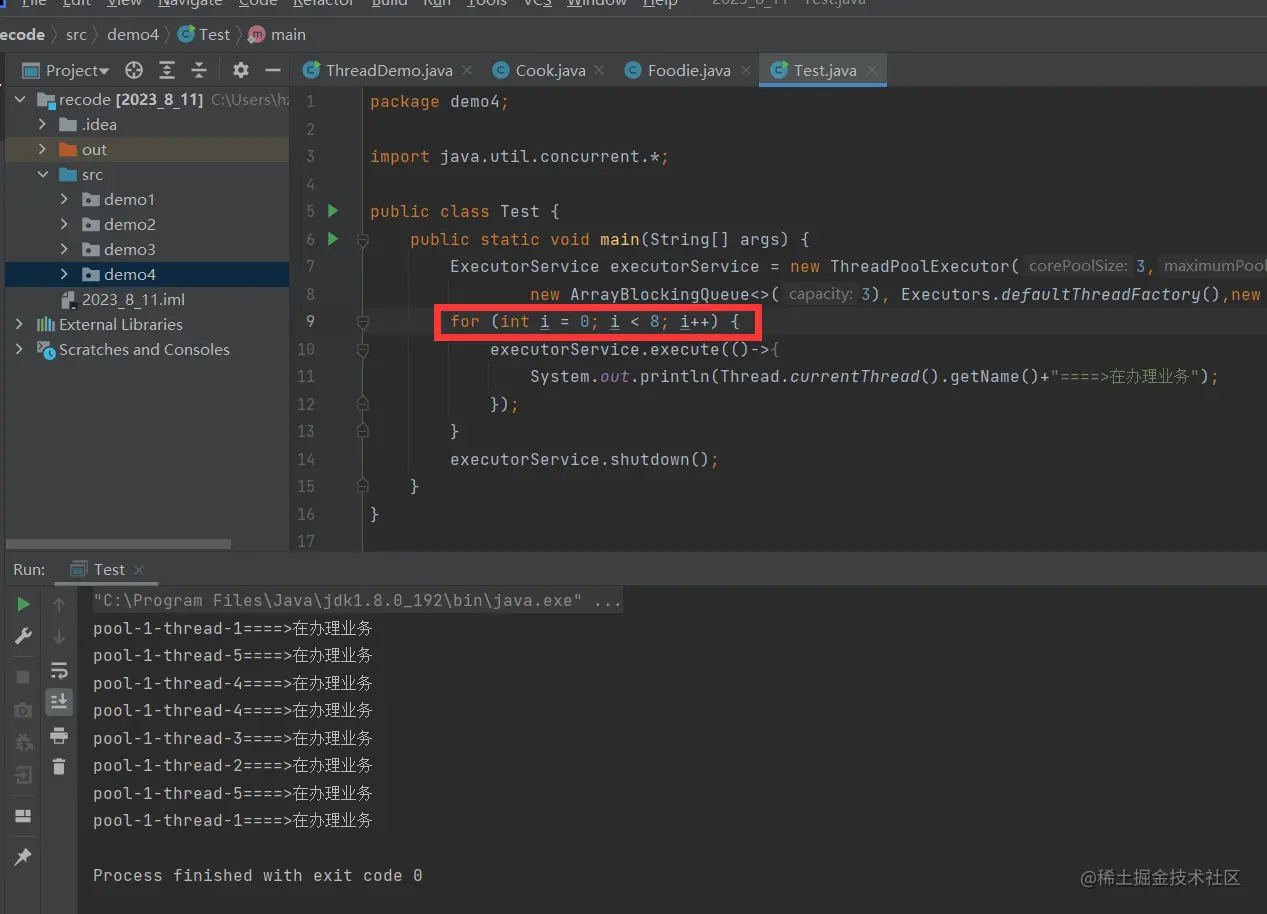Image resolution: width=1267 pixels, height=914 pixels.
Task: Close the ThreadDemo.java tab
Action: pyautogui.click(x=467, y=71)
